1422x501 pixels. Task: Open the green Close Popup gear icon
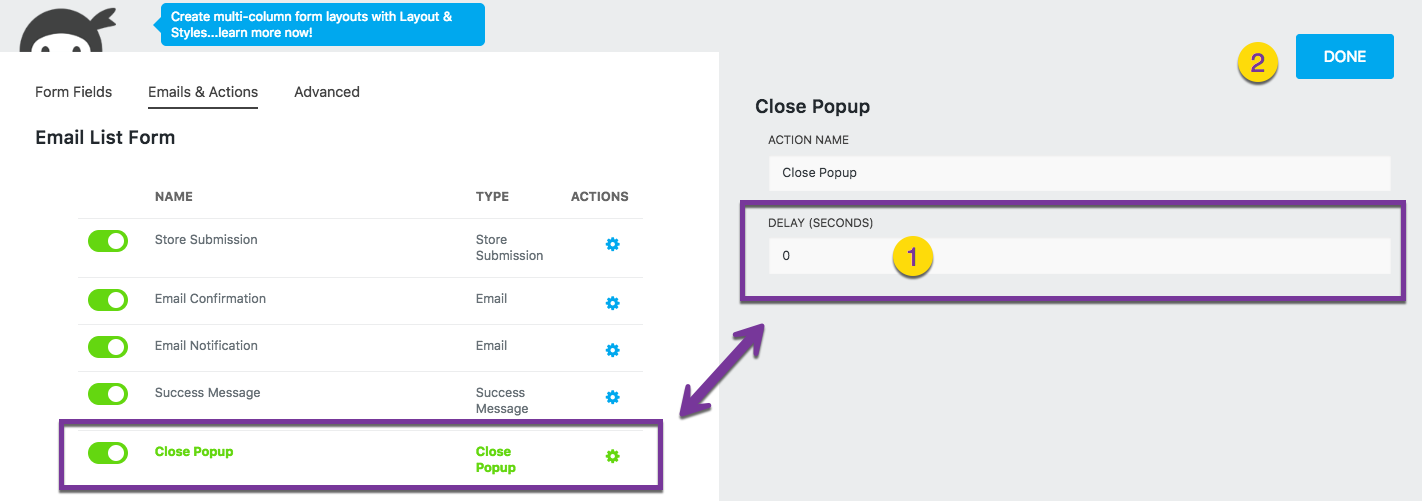(x=613, y=456)
